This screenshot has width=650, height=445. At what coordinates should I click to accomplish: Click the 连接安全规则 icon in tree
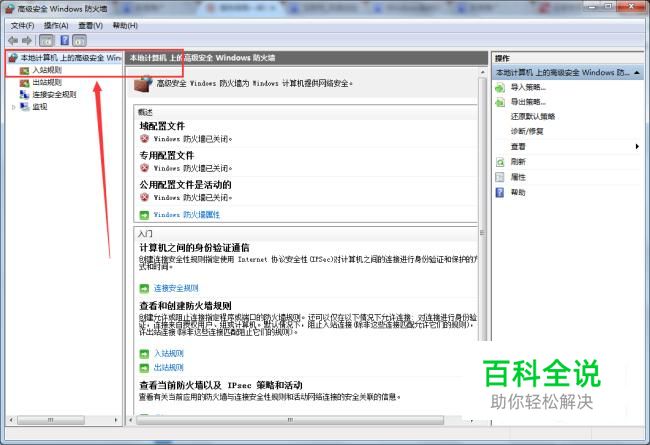(x=24, y=95)
